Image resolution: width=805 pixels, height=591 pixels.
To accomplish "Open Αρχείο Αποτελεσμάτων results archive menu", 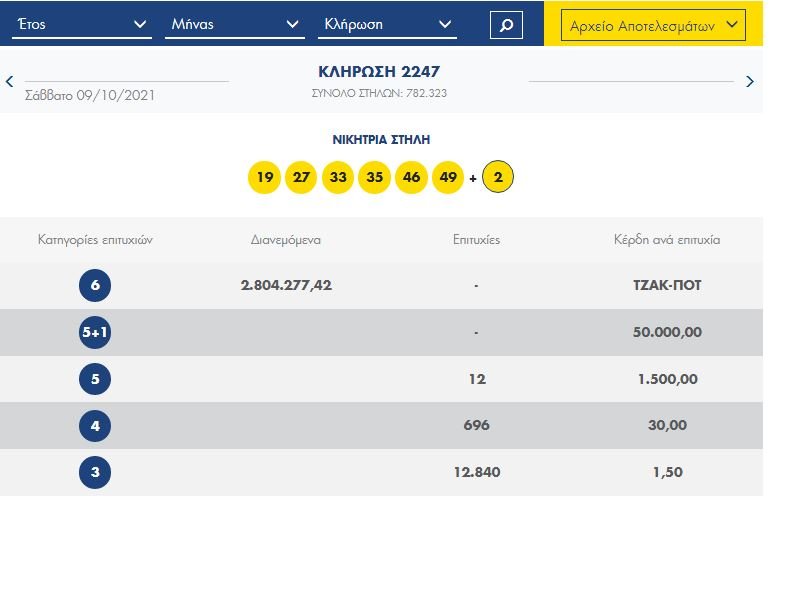I will [653, 26].
